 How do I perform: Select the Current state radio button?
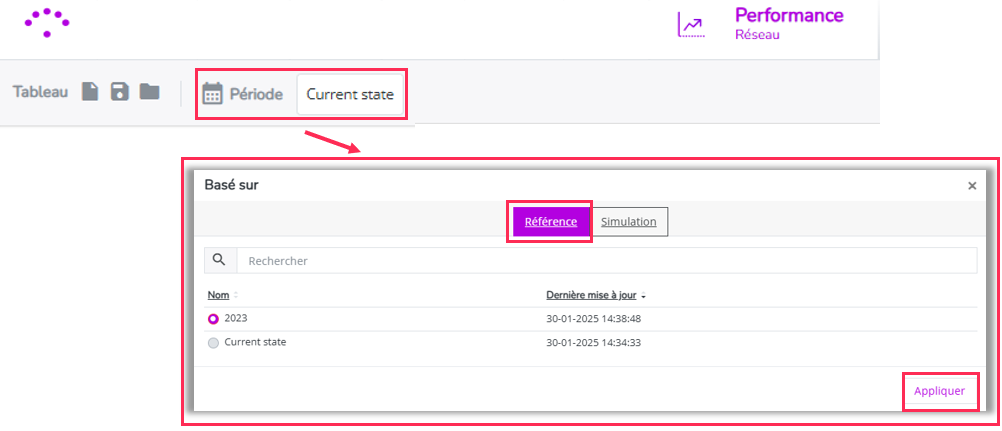click(x=213, y=343)
